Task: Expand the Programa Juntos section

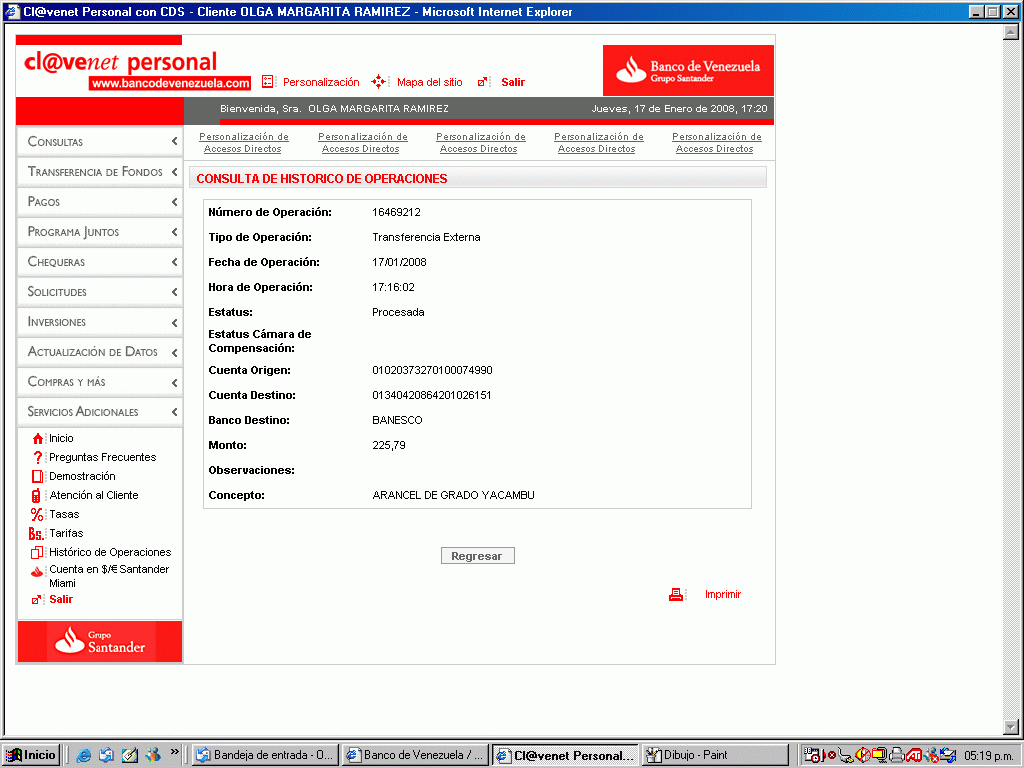Action: point(100,232)
